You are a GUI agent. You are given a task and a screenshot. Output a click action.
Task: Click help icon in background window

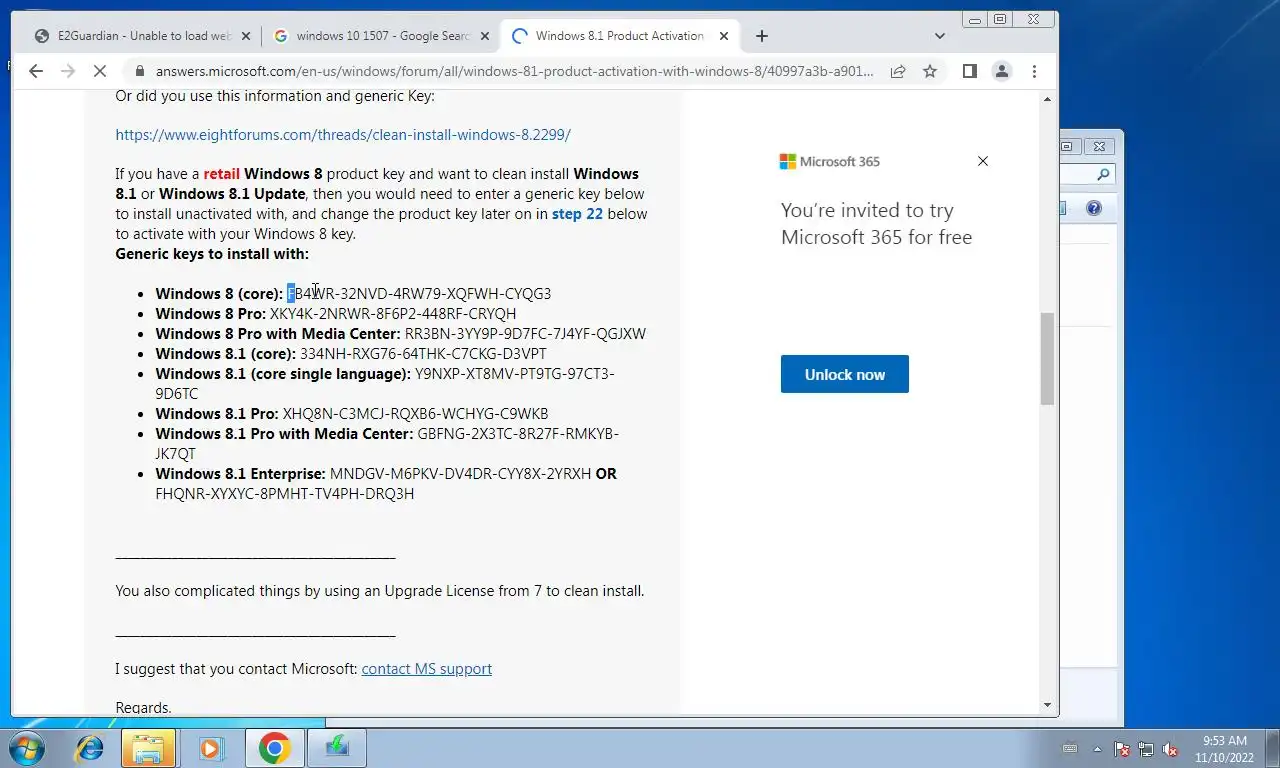[x=1094, y=208]
